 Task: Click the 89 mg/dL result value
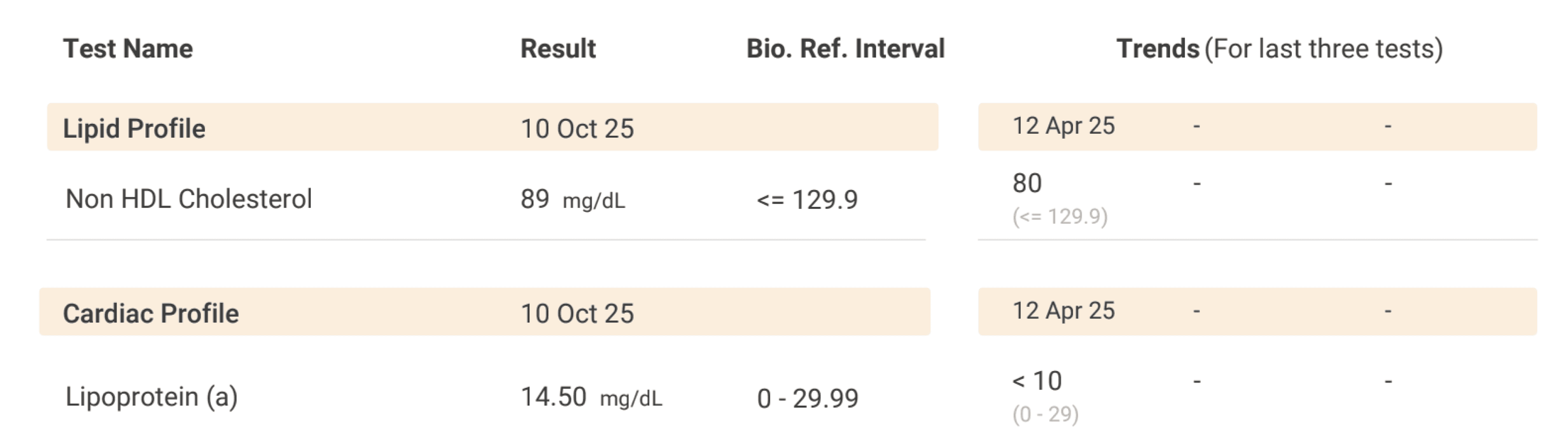click(573, 199)
